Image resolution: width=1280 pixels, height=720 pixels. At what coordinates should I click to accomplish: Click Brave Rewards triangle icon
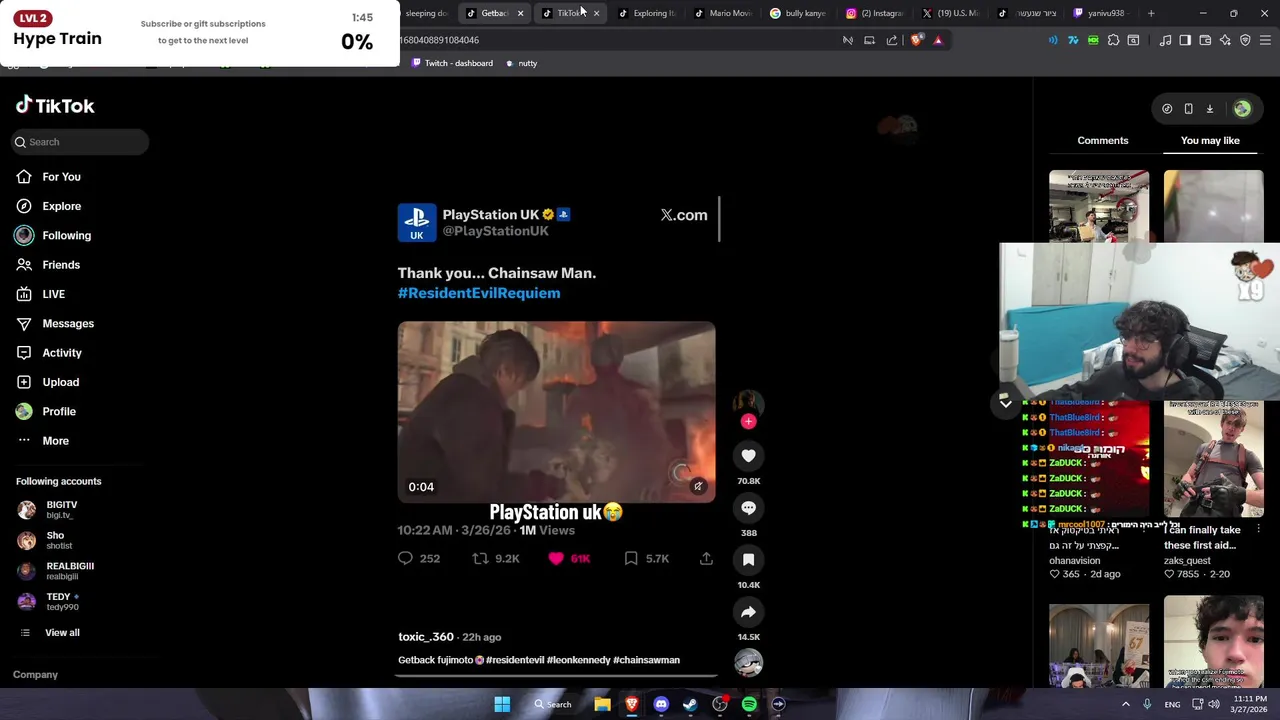pos(938,40)
